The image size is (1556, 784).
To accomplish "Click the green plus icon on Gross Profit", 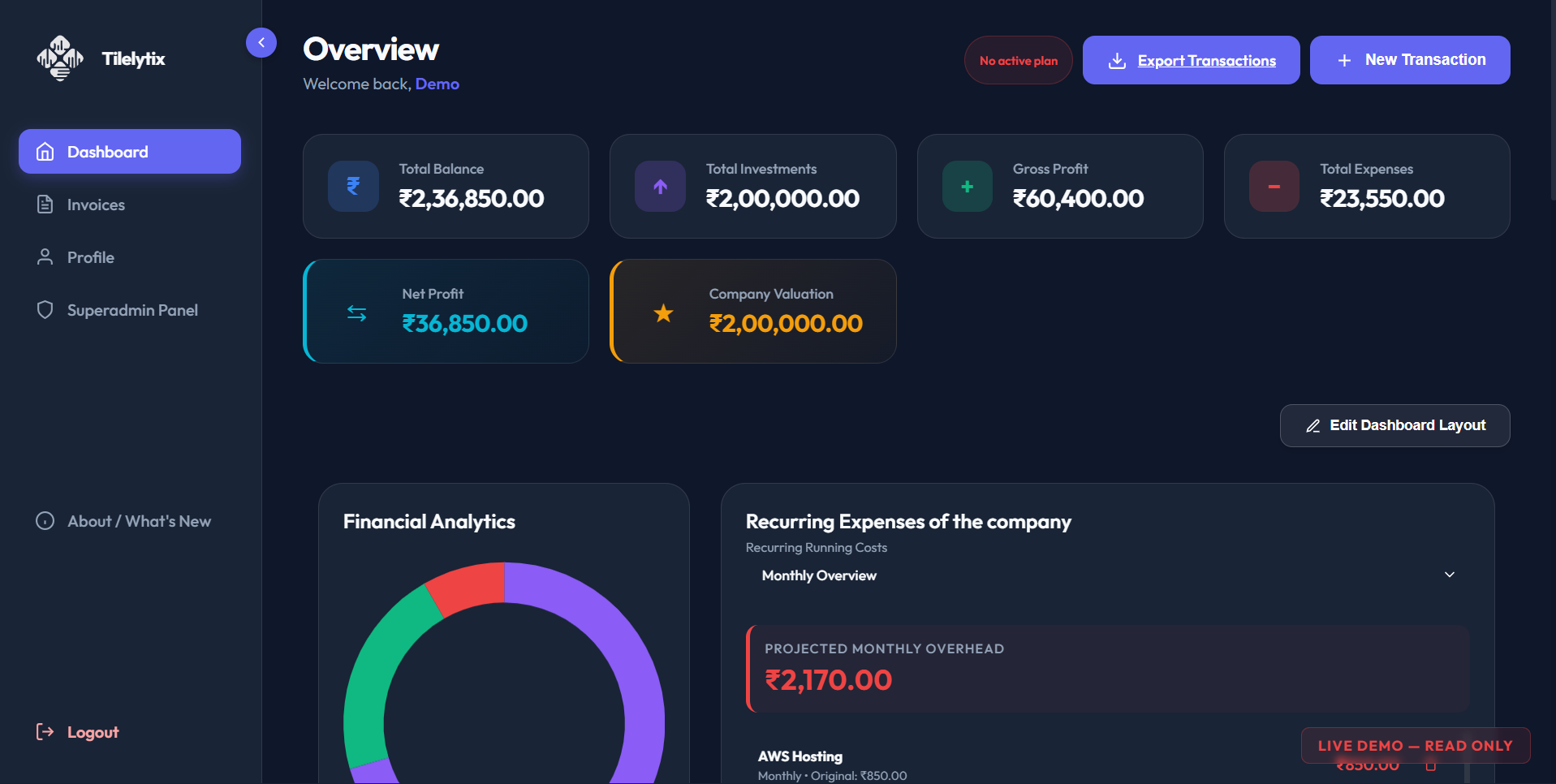I will [968, 186].
